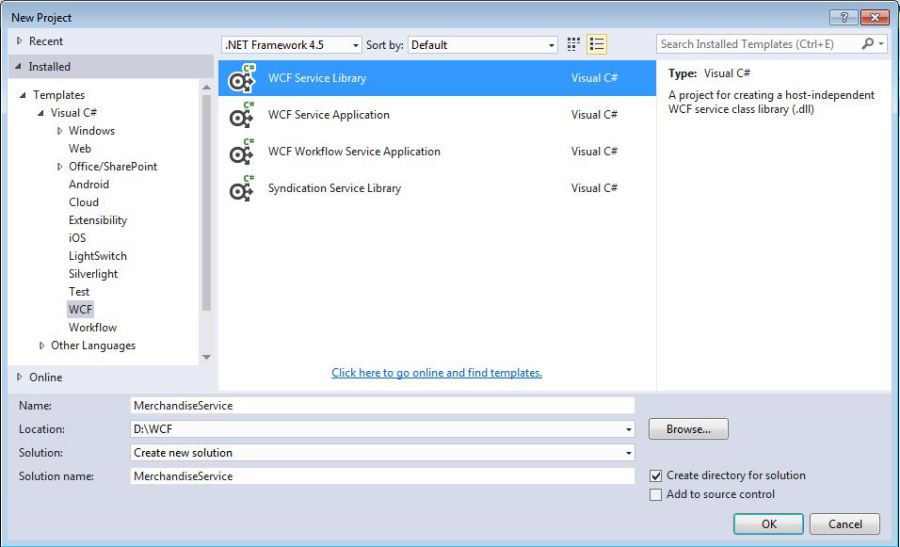Switch to medium icons list view

coord(597,44)
